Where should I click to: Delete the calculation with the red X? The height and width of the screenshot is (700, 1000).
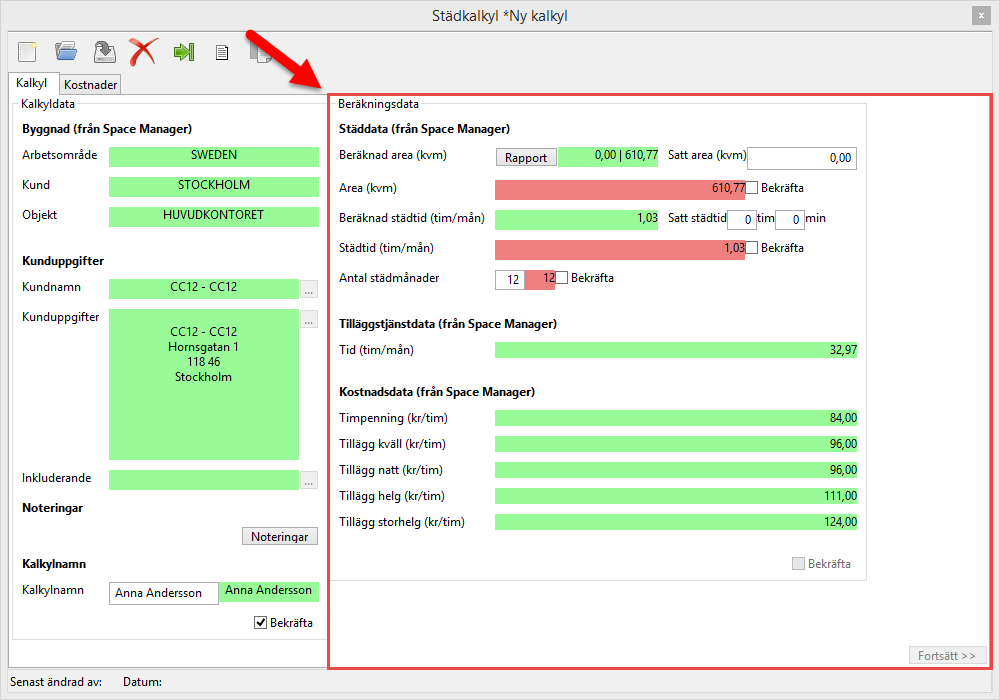143,52
